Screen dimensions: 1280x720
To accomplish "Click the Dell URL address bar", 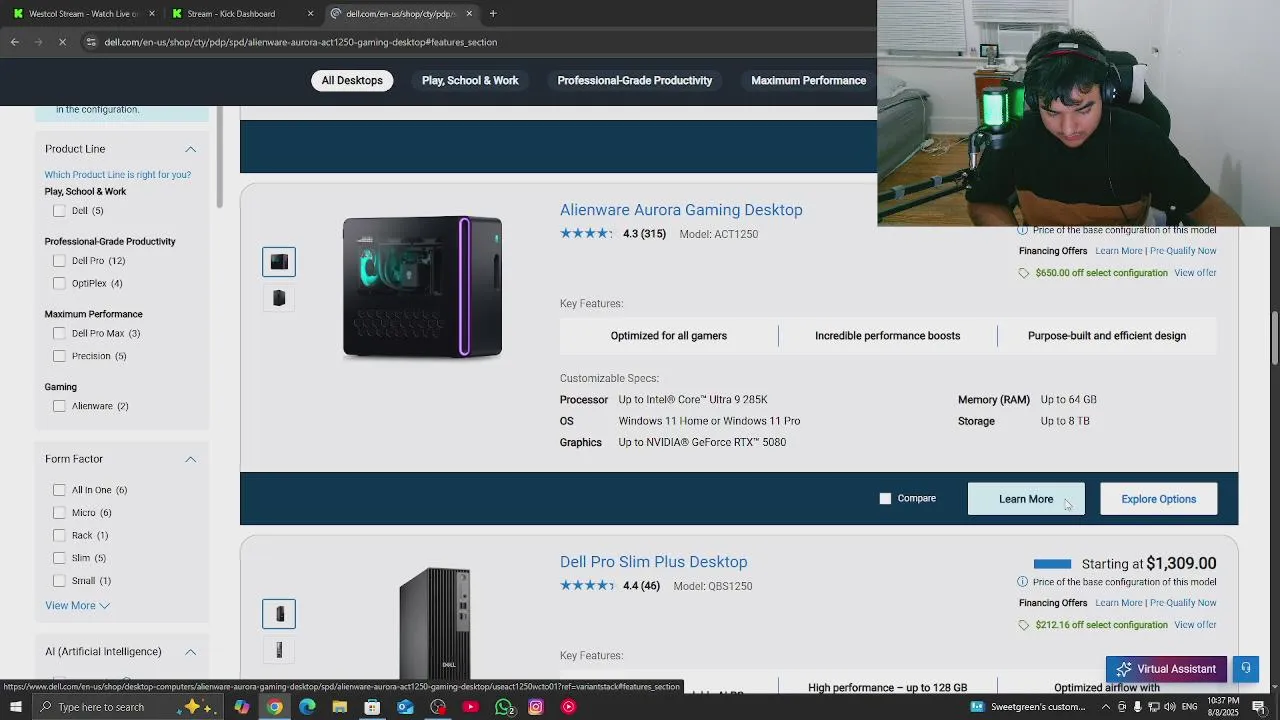I will pos(300,42).
